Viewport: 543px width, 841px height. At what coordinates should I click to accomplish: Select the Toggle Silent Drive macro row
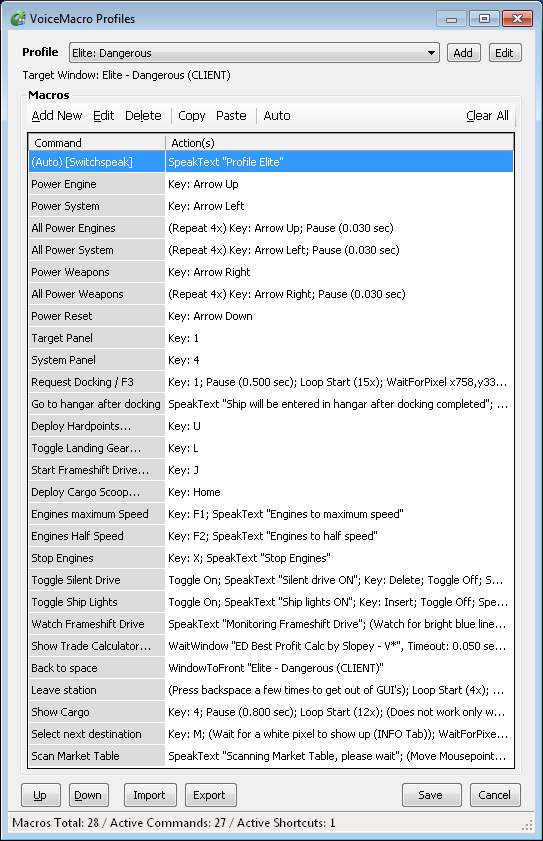pyautogui.click(x=271, y=580)
